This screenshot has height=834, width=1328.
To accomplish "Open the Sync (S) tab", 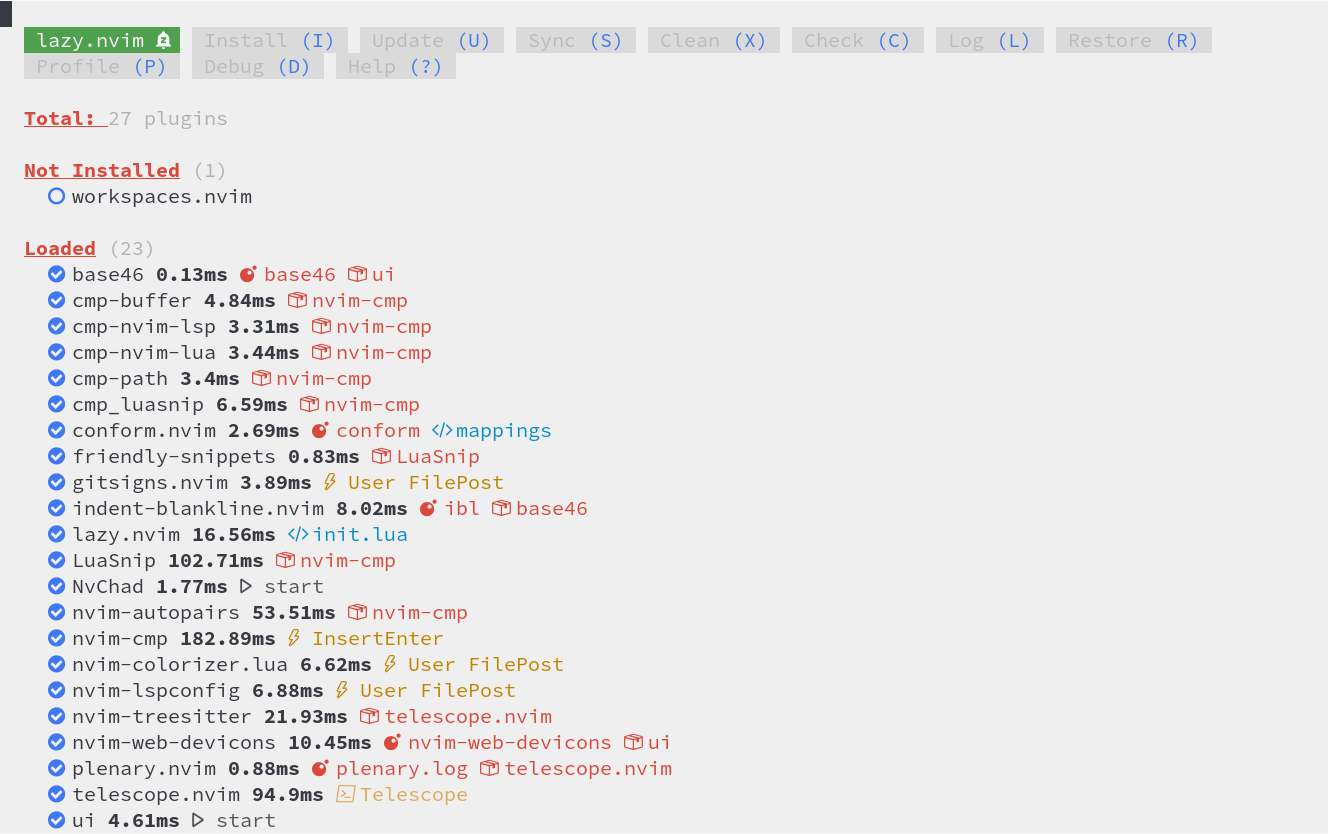I will (x=576, y=41).
